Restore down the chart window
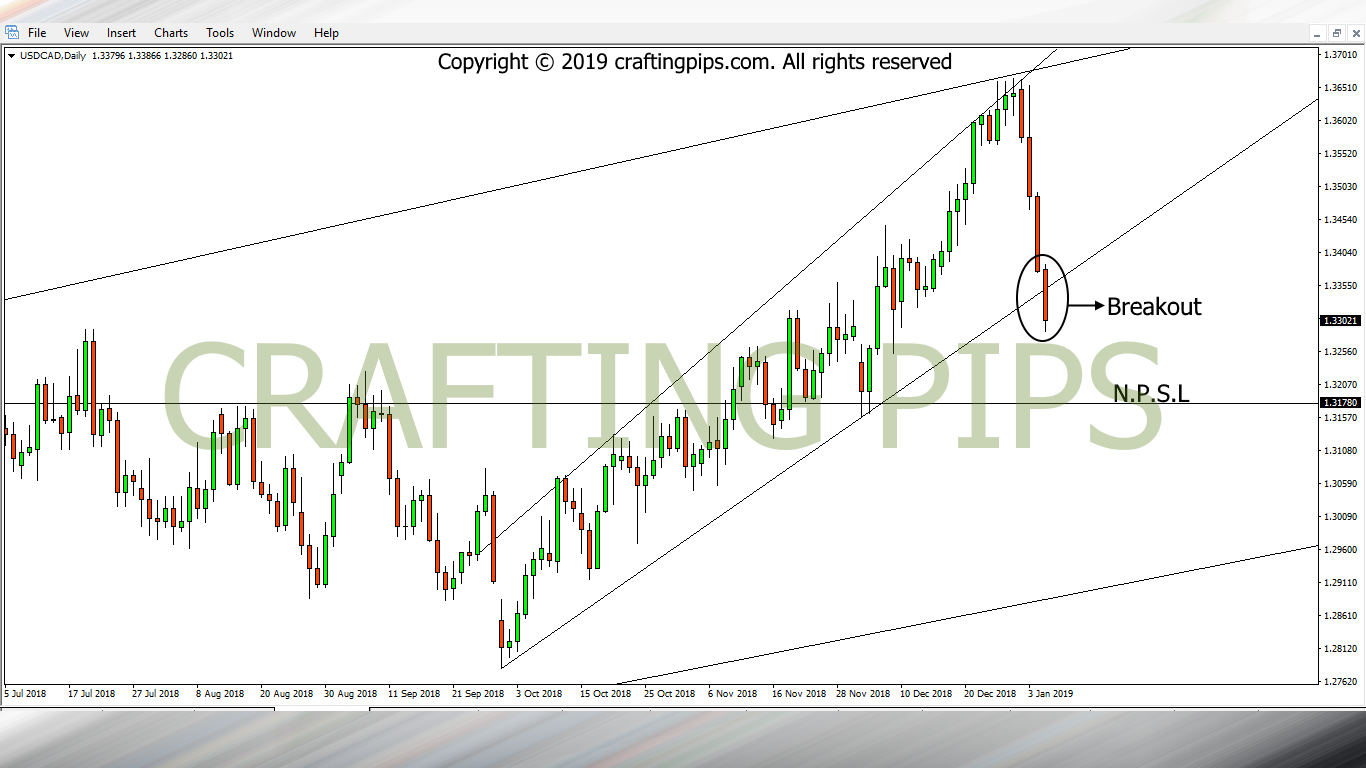The width and height of the screenshot is (1366, 768). (x=1337, y=33)
